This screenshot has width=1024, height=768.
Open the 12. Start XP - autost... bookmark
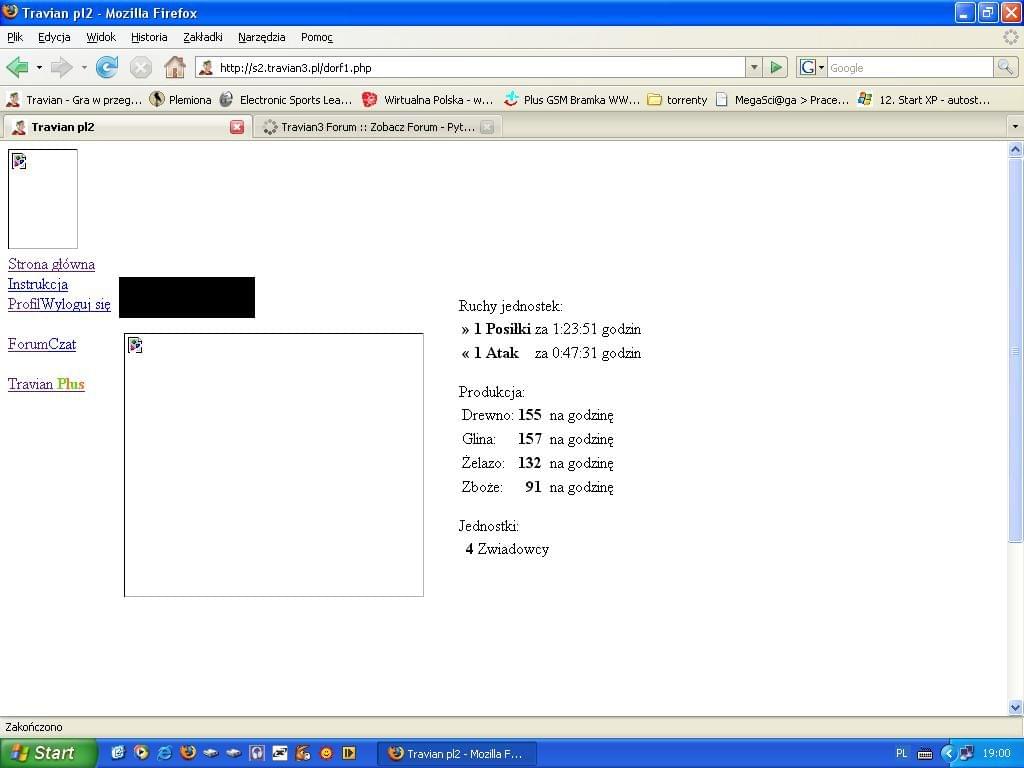pyautogui.click(x=924, y=100)
